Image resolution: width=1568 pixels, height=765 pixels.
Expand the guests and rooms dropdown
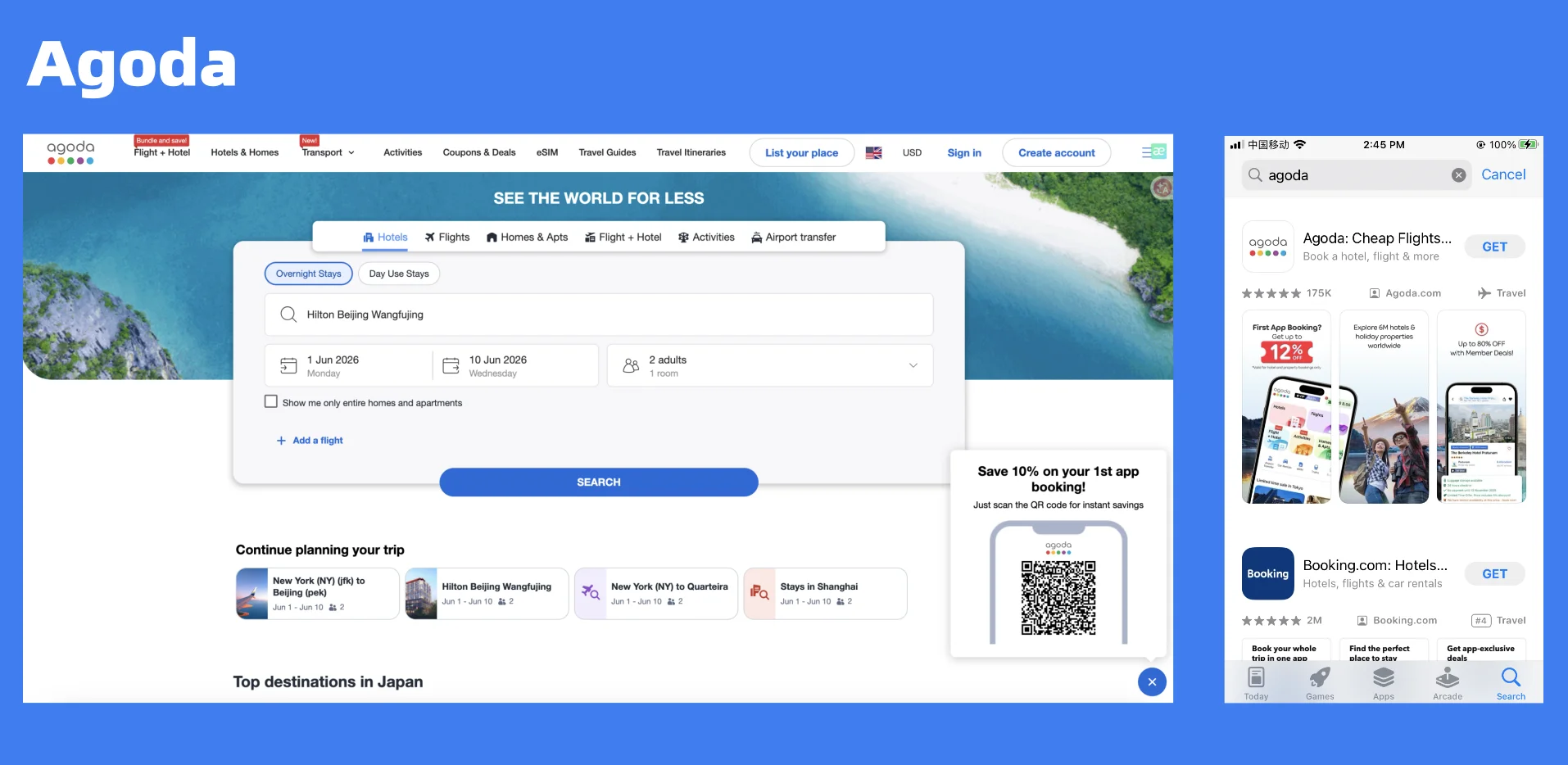coord(913,365)
